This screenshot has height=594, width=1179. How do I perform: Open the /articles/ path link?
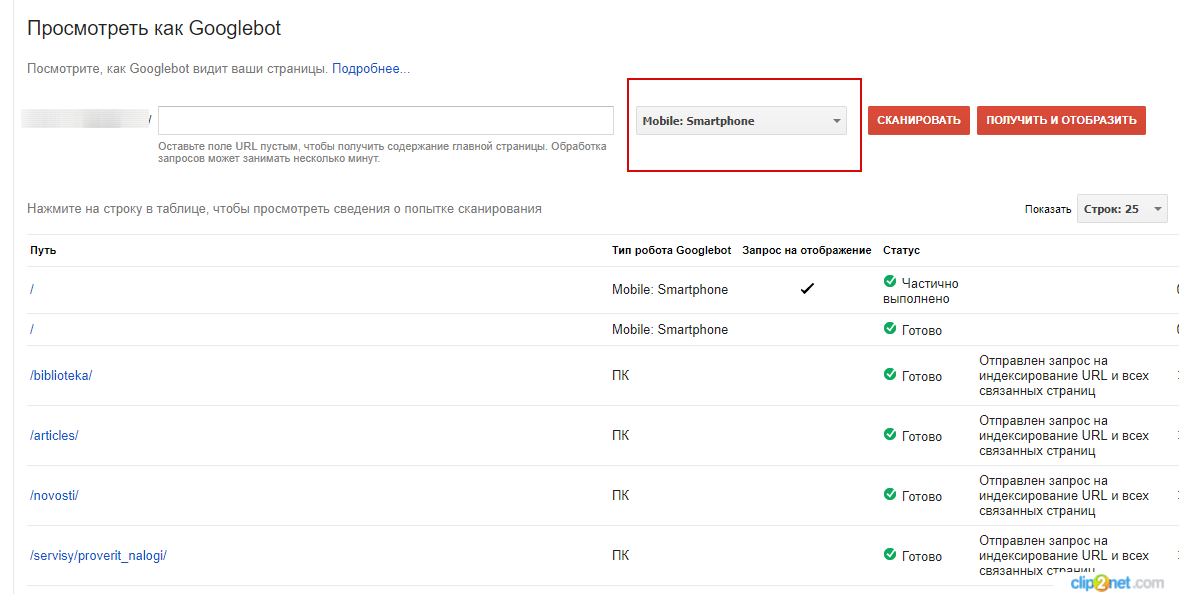tap(54, 436)
